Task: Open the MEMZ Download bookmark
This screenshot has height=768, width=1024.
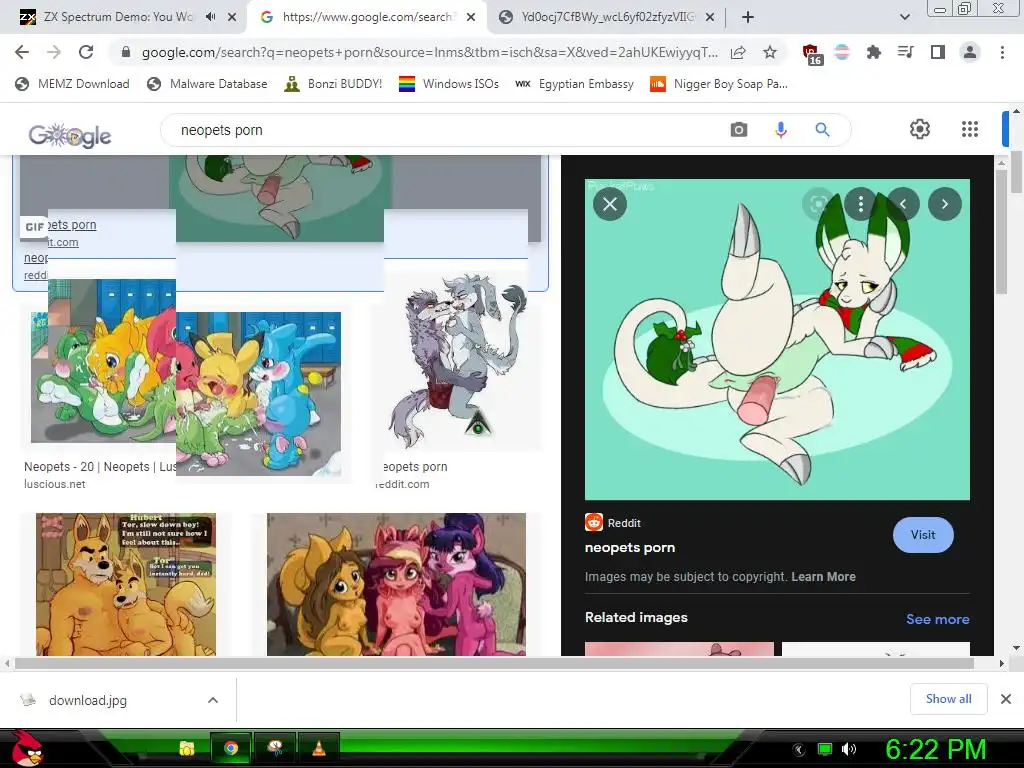Action: pyautogui.click(x=72, y=84)
